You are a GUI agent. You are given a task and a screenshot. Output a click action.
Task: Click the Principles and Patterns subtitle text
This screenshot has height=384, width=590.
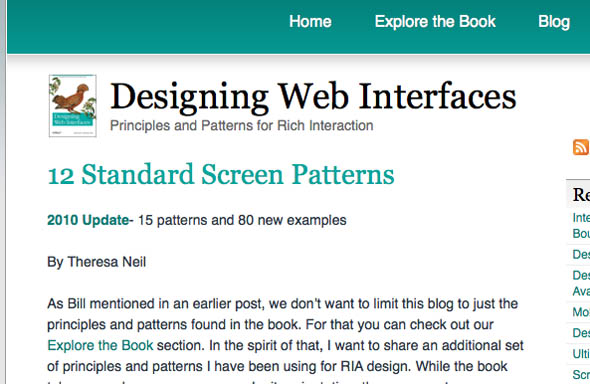[x=242, y=126]
